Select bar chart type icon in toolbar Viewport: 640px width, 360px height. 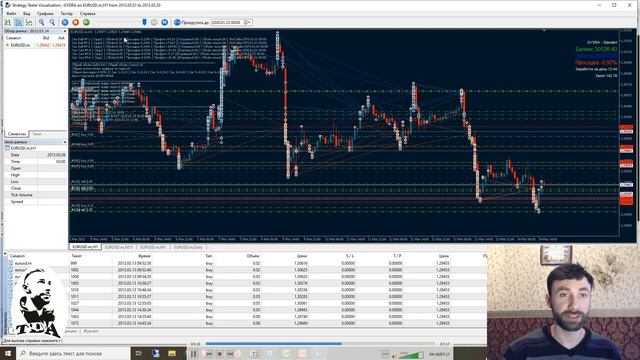click(8, 22)
